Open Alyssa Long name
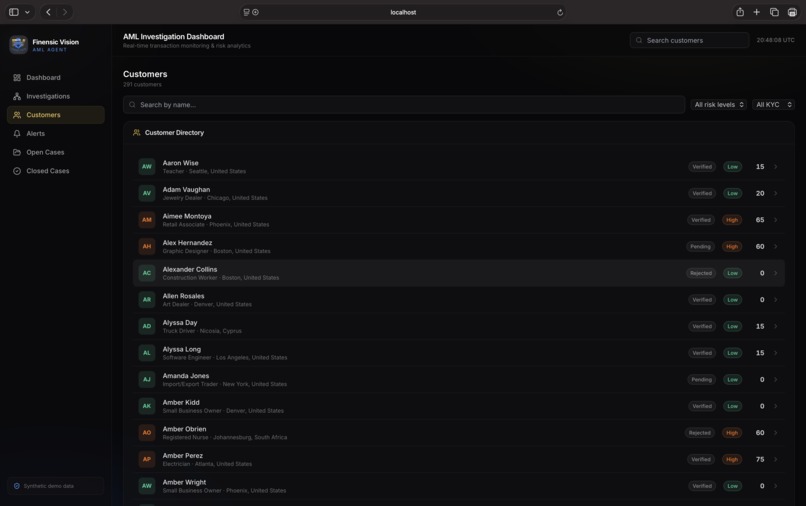Image resolution: width=806 pixels, height=506 pixels. 181,349
